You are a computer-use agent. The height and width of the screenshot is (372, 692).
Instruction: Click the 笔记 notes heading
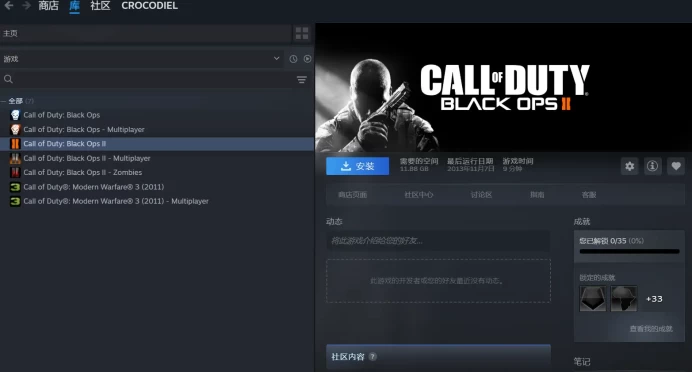(x=582, y=362)
